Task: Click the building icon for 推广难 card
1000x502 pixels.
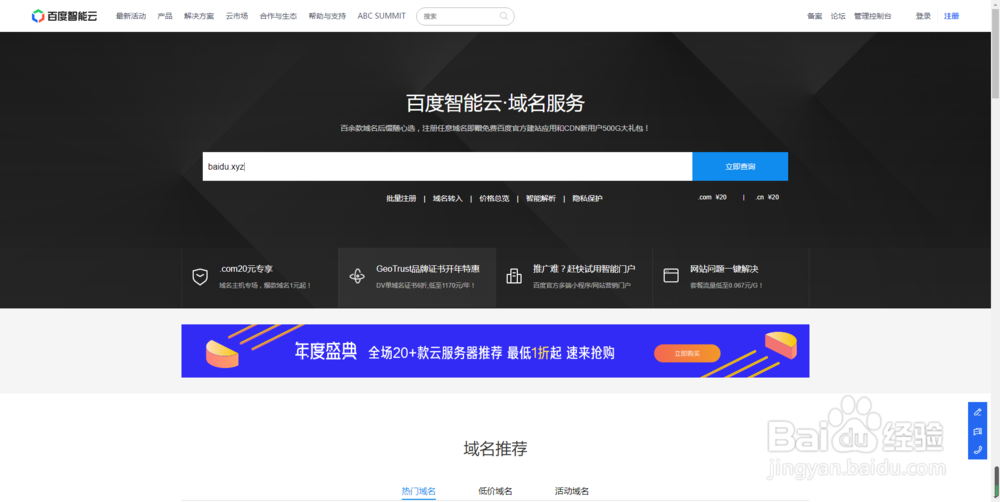Action: coord(514,276)
